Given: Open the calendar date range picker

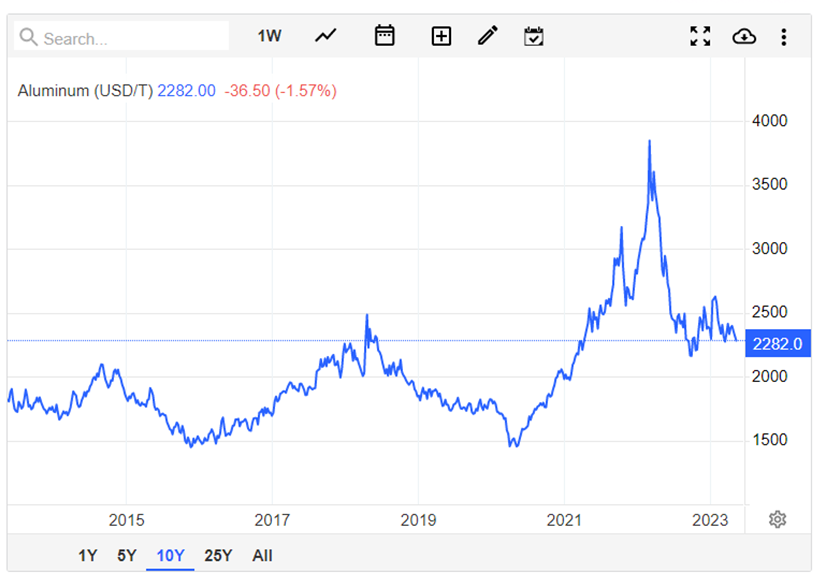Looking at the screenshot, I should click(384, 37).
